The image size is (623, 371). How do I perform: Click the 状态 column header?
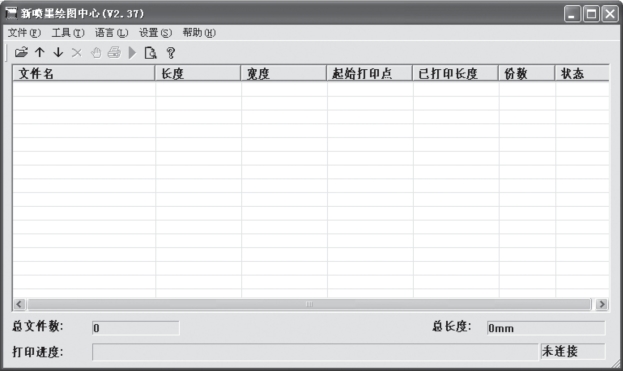tap(582, 73)
